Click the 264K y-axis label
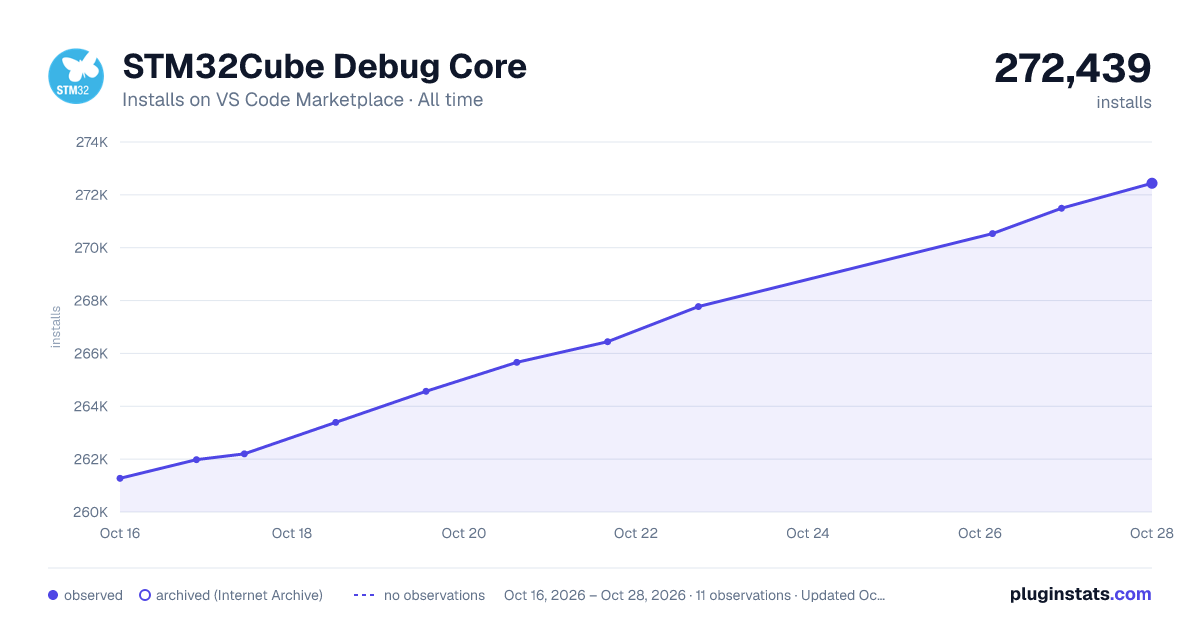Image resolution: width=1200 pixels, height=630 pixels. (x=92, y=407)
